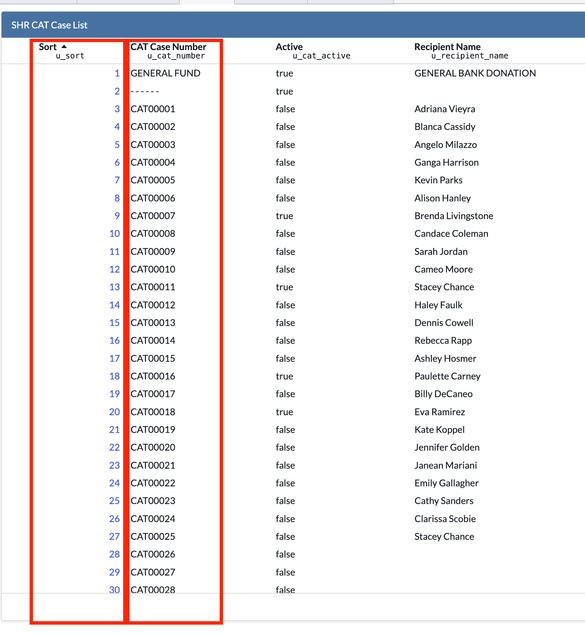The height and width of the screenshot is (634, 585).
Task: Click the Sort ascending arrow icon
Action: 64,46
